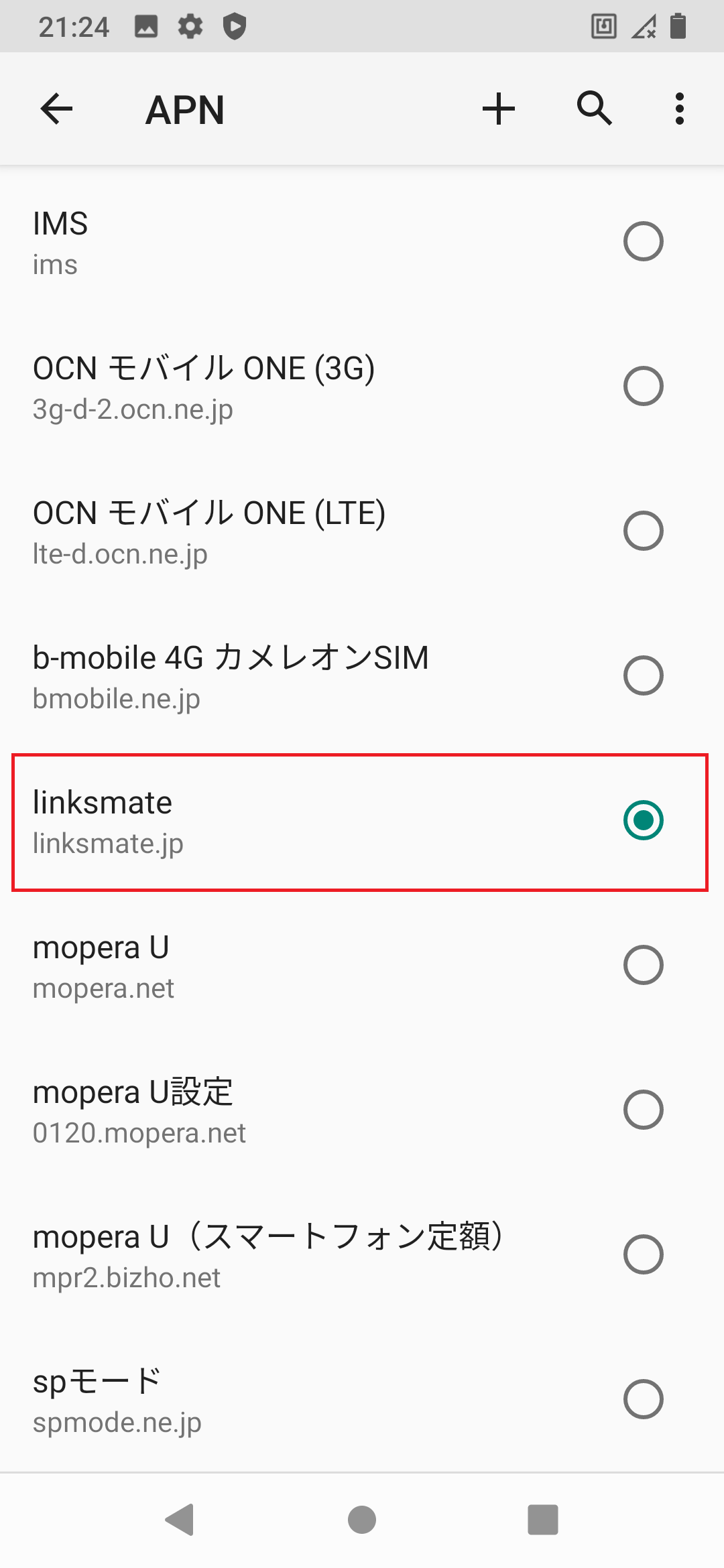
Task: Select the IMS radio button
Action: [x=644, y=241]
